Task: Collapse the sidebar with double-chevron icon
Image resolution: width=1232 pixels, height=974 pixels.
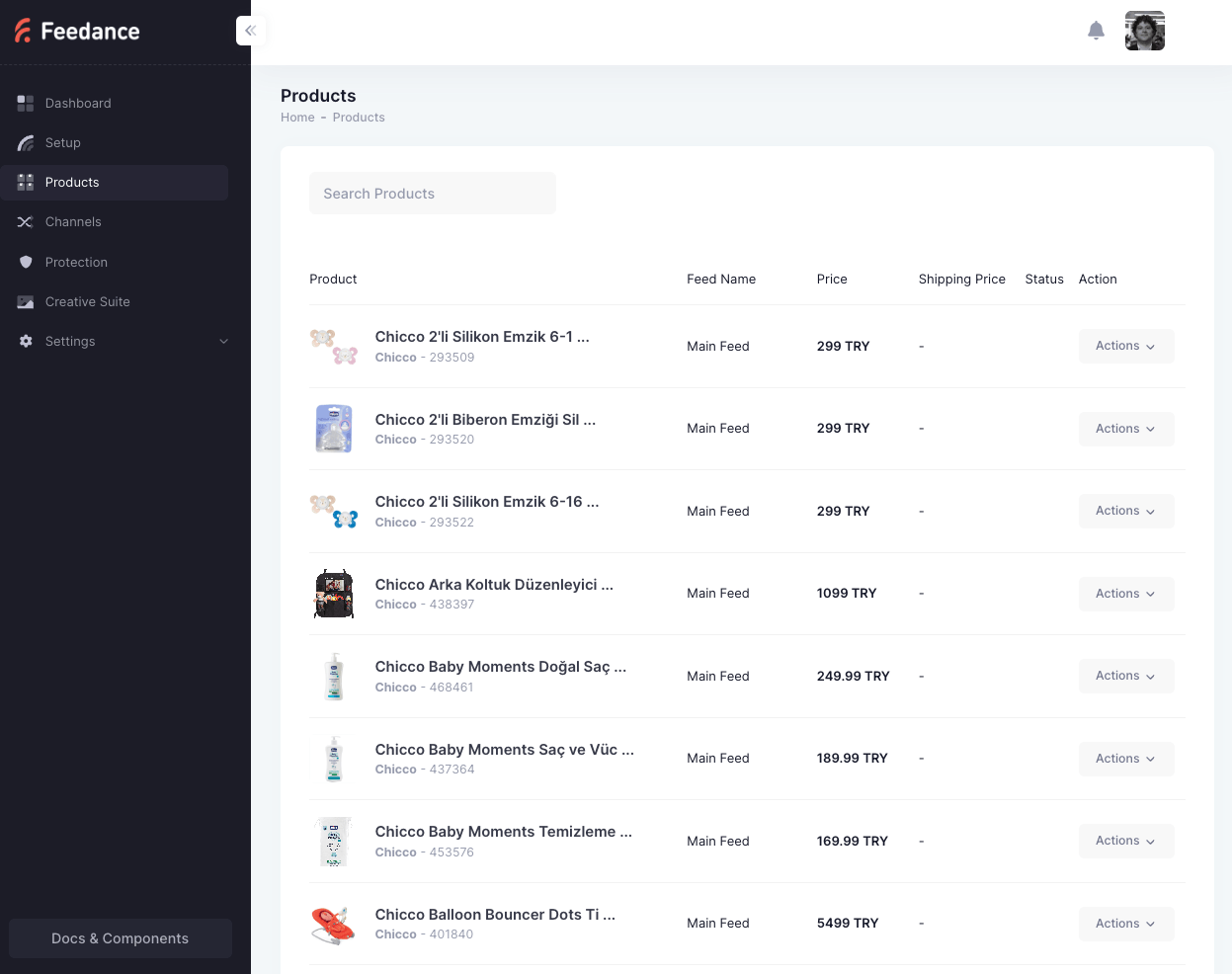Action: point(251,31)
